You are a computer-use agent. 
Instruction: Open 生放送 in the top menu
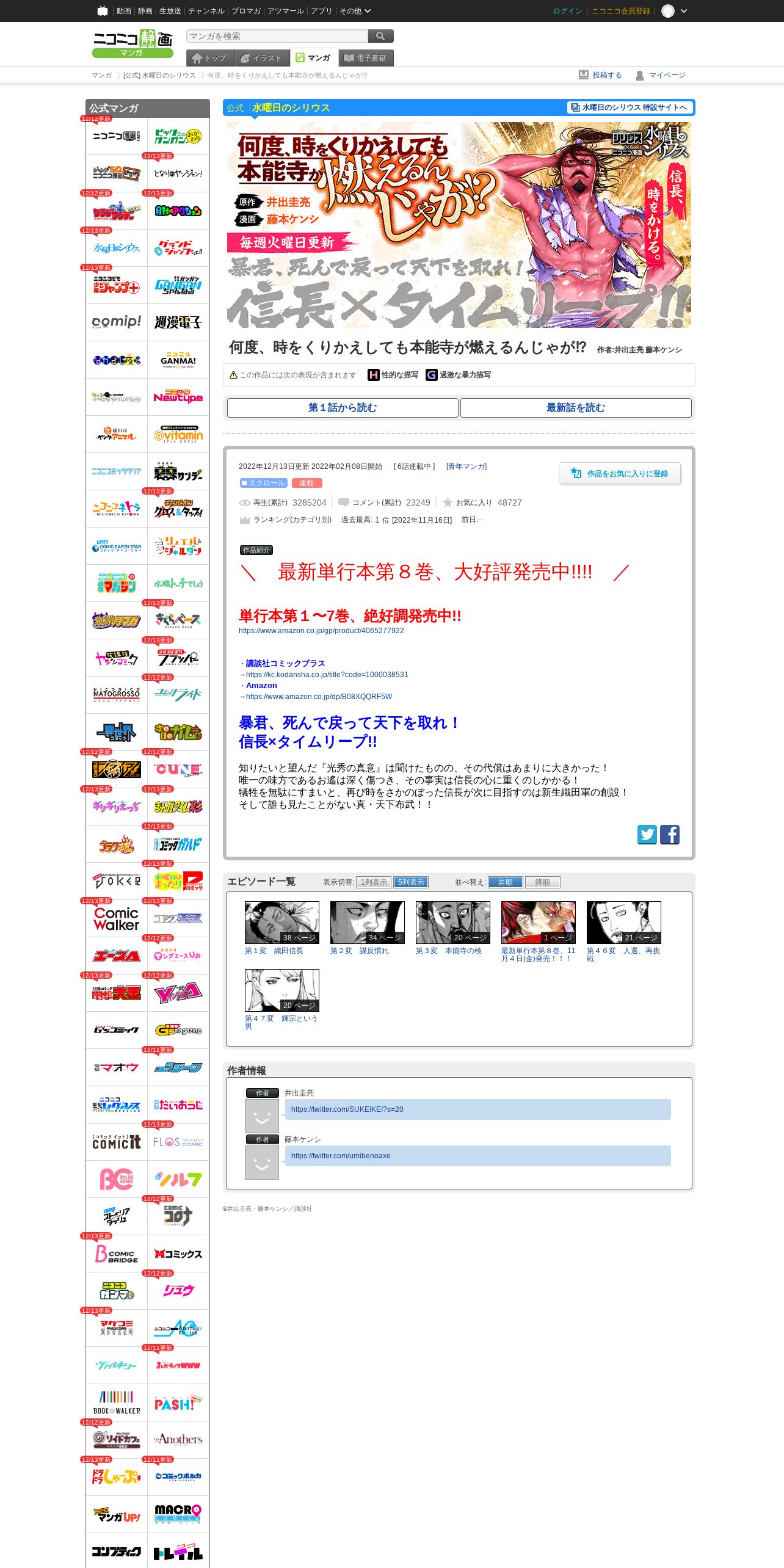[170, 11]
